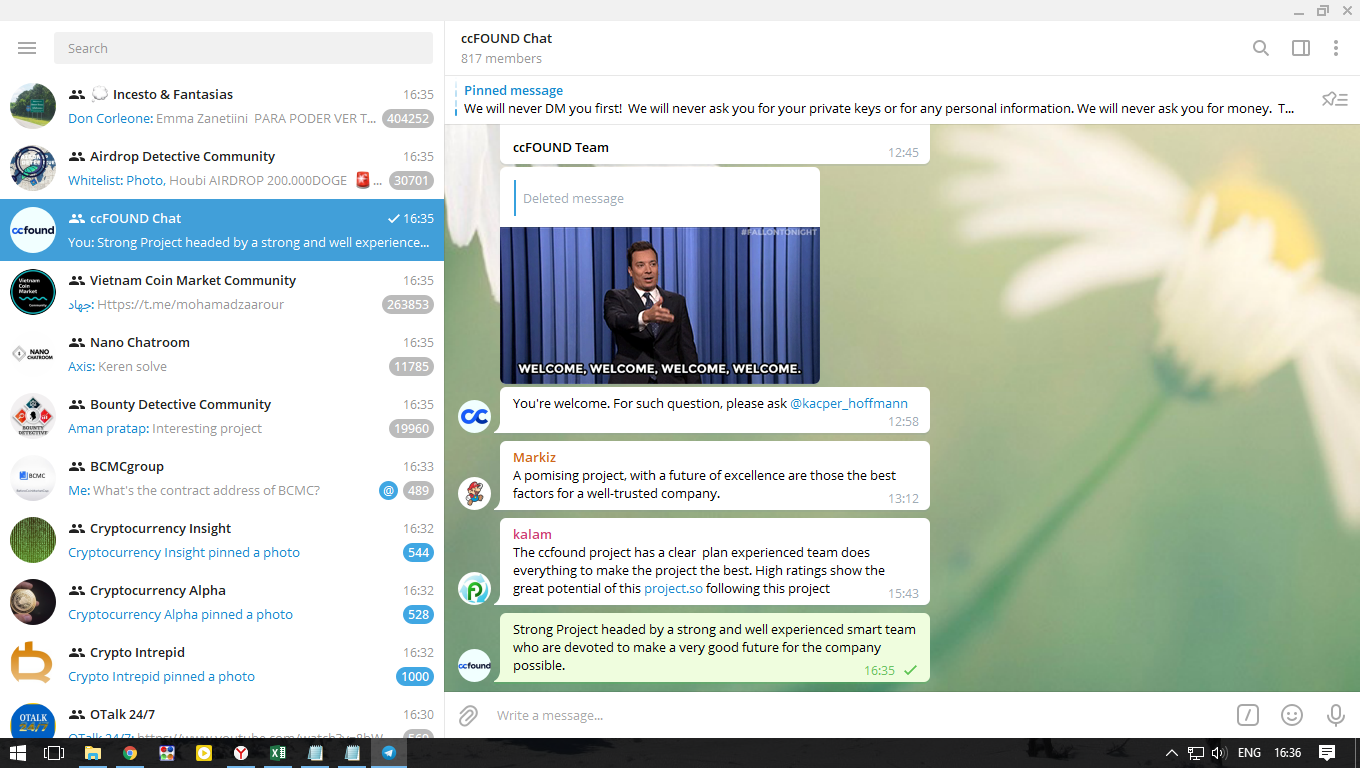Click the BCMCgroup avatar
The width and height of the screenshot is (1360, 768).
[x=33, y=478]
